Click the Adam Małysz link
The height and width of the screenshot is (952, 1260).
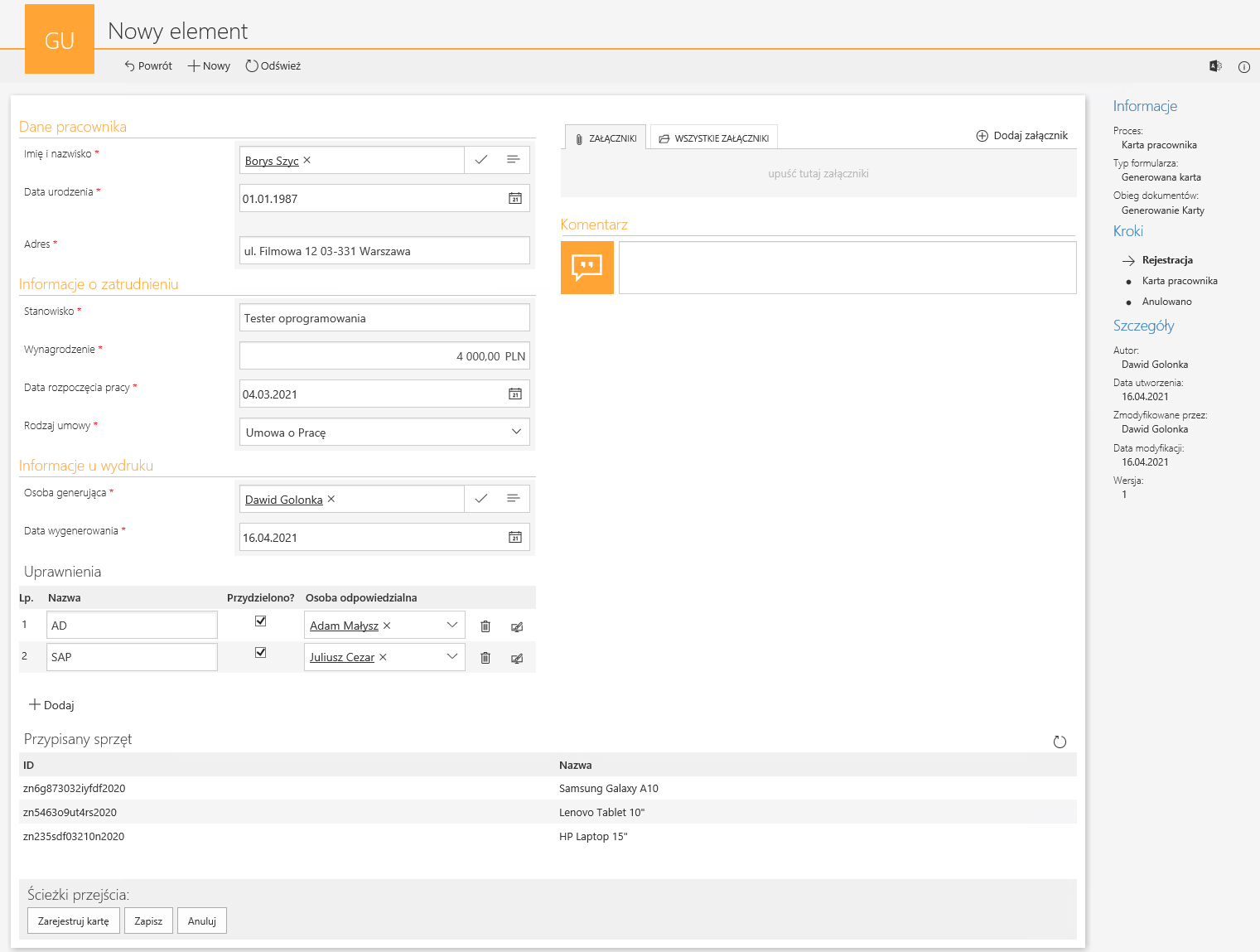pos(344,626)
